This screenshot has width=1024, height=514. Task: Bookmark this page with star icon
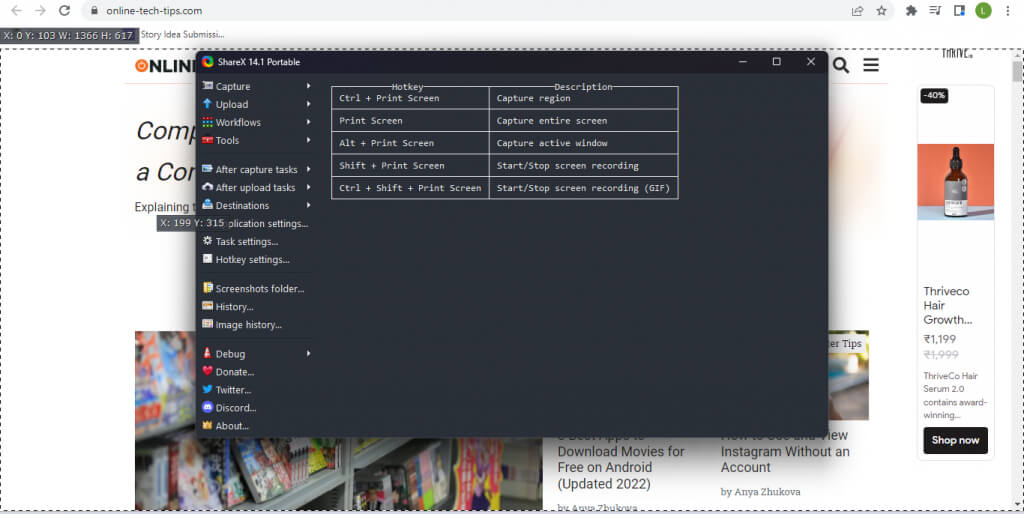pyautogui.click(x=882, y=10)
